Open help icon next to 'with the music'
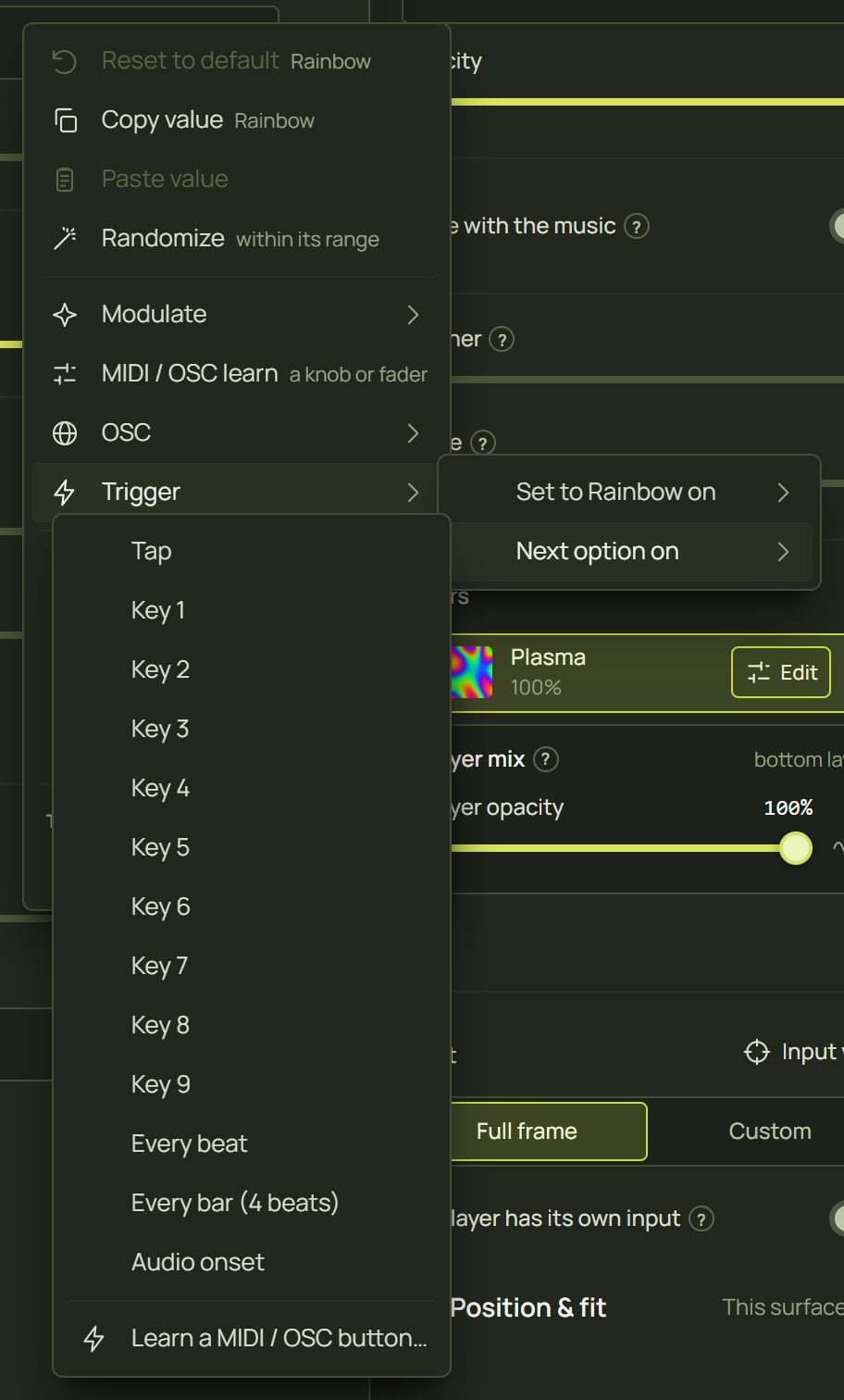This screenshot has width=844, height=1400. [637, 227]
